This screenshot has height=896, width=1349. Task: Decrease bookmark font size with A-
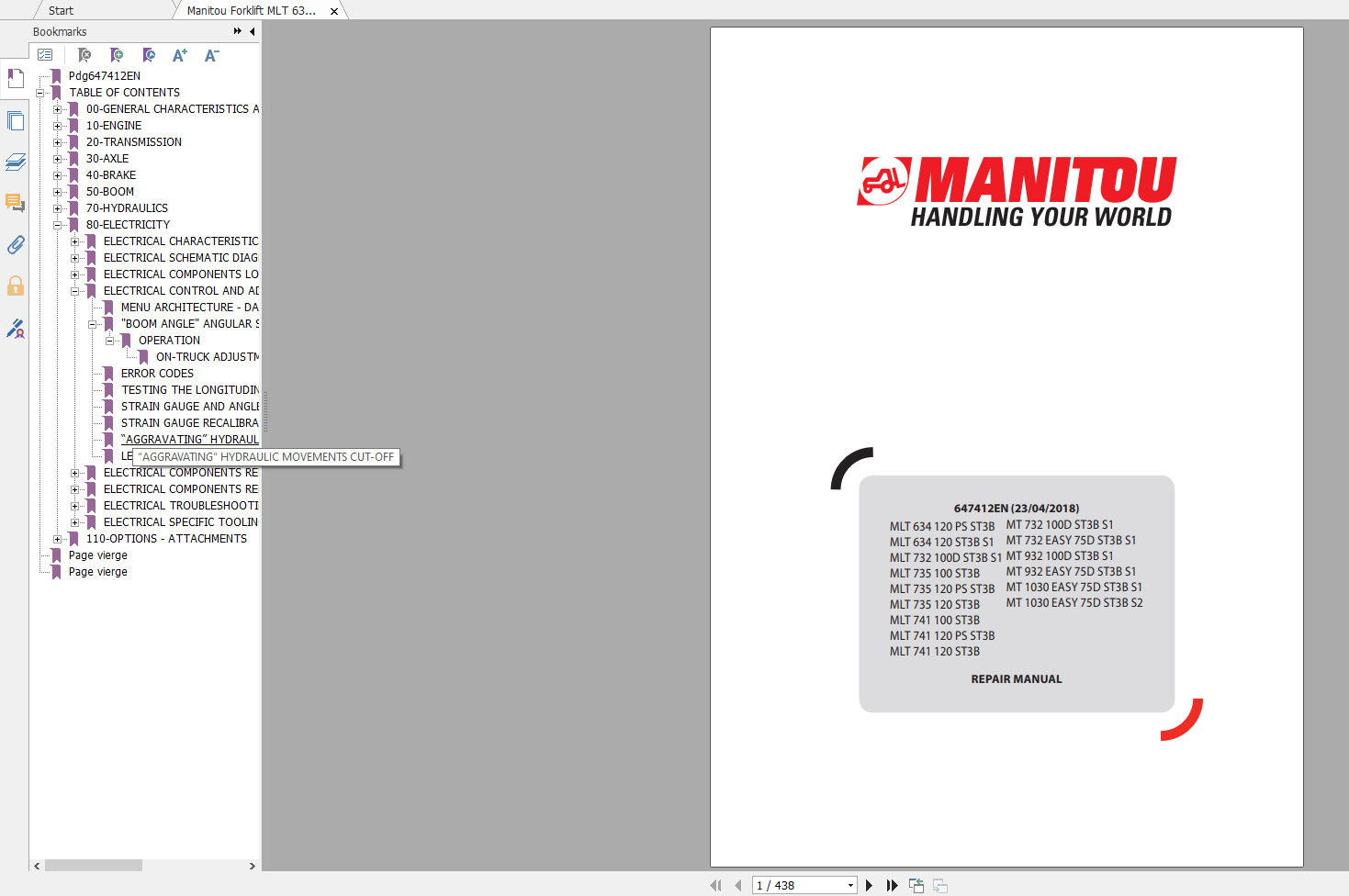(x=211, y=55)
